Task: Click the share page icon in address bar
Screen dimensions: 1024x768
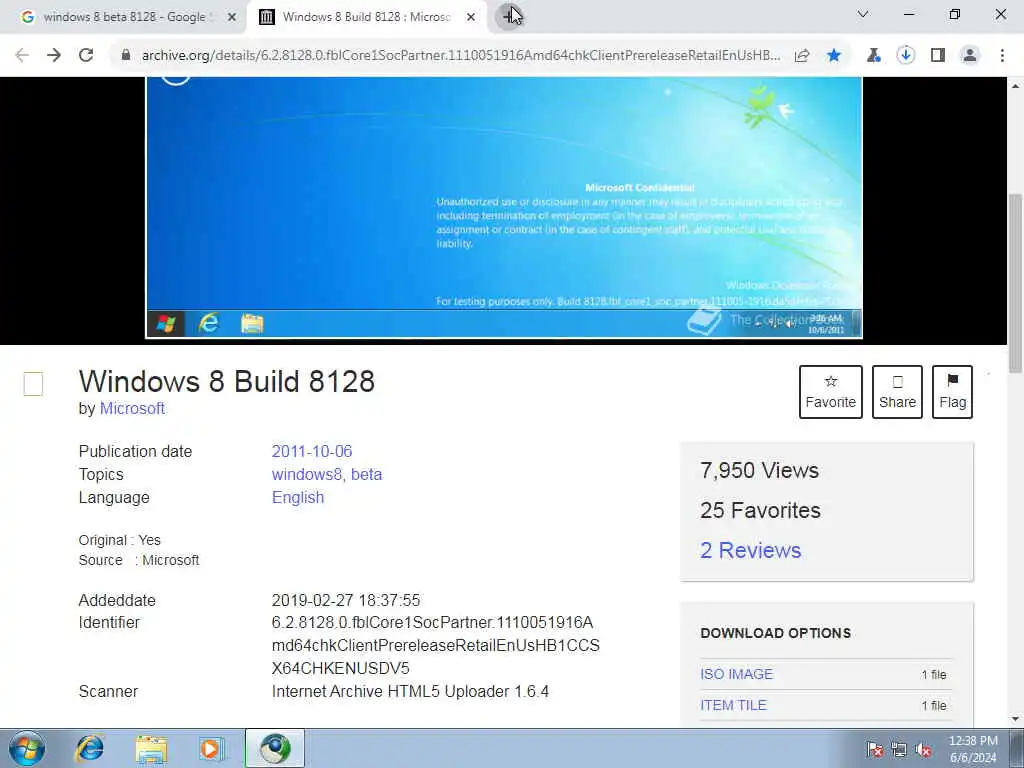Action: [802, 56]
